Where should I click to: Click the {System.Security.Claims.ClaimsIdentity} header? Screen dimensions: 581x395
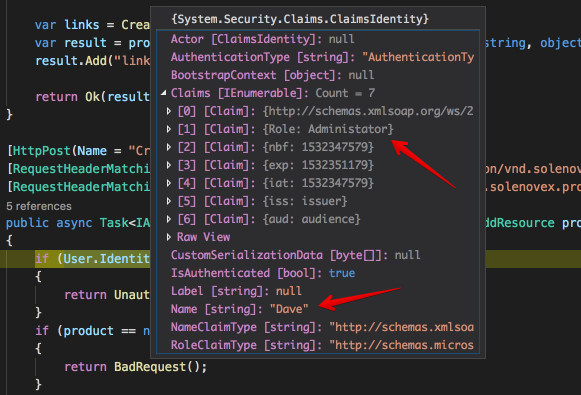click(300, 19)
